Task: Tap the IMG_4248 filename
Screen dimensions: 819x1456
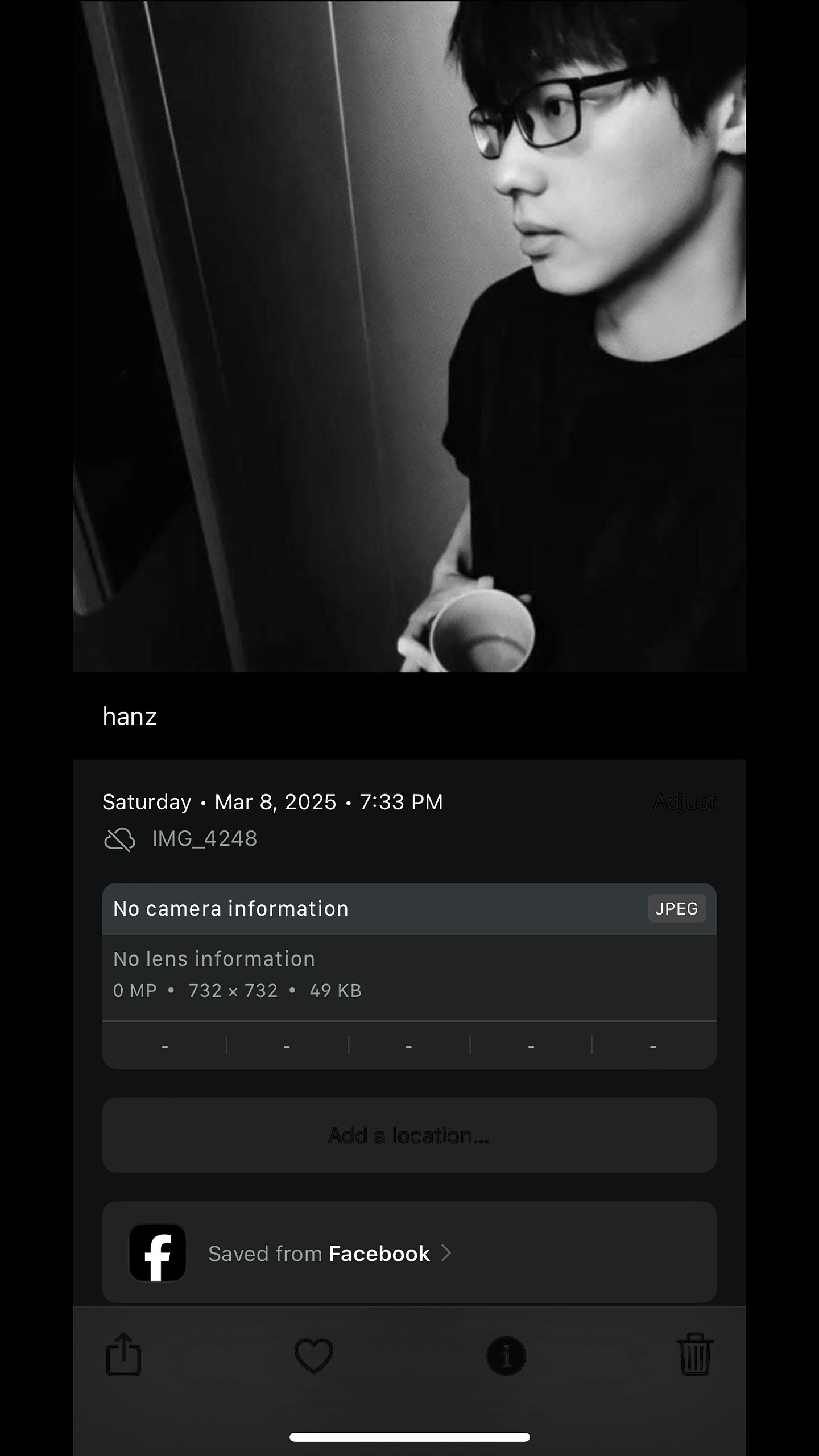Action: coord(205,839)
